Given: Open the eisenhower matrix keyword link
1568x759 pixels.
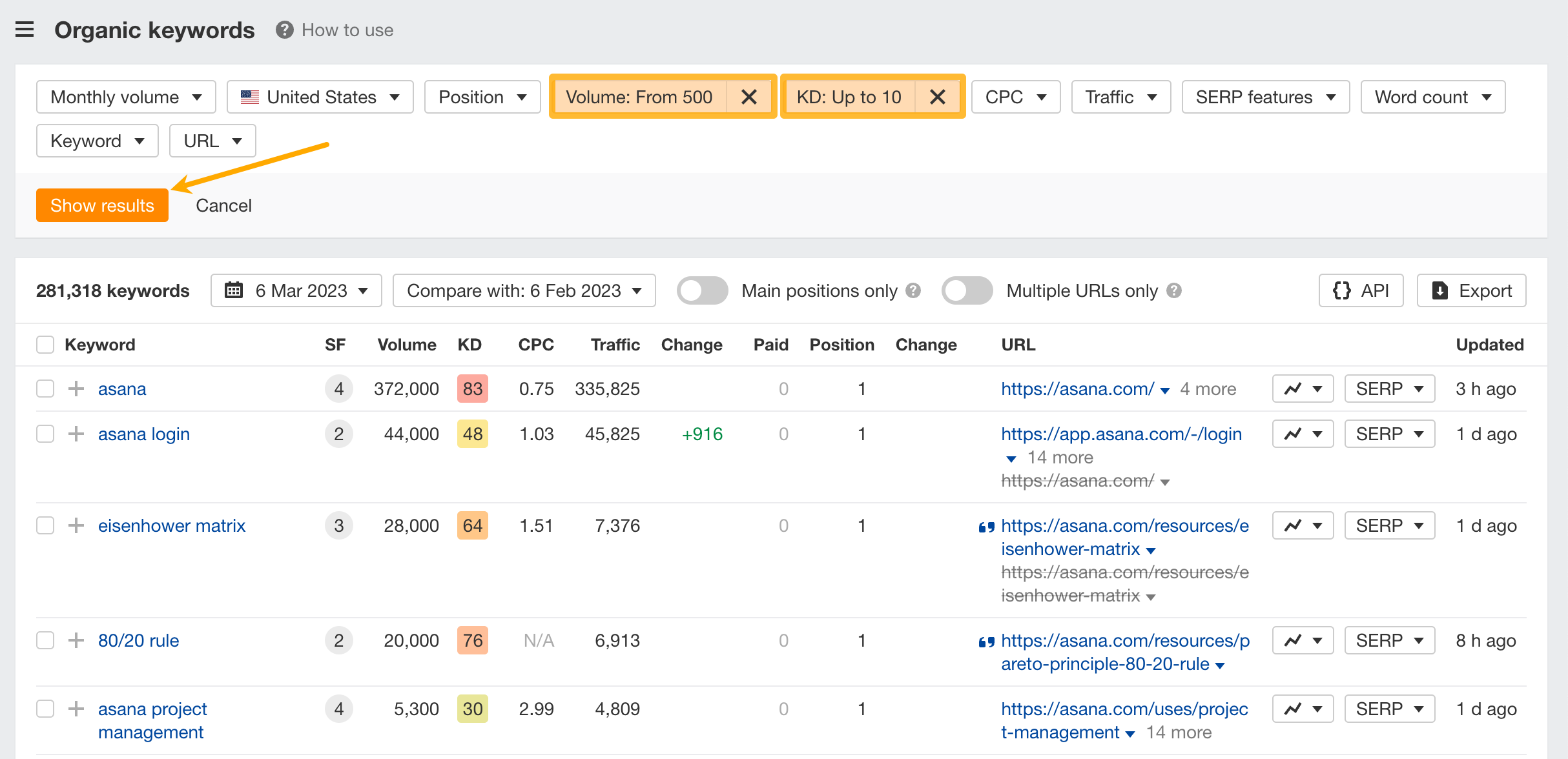Looking at the screenshot, I should [x=172, y=525].
